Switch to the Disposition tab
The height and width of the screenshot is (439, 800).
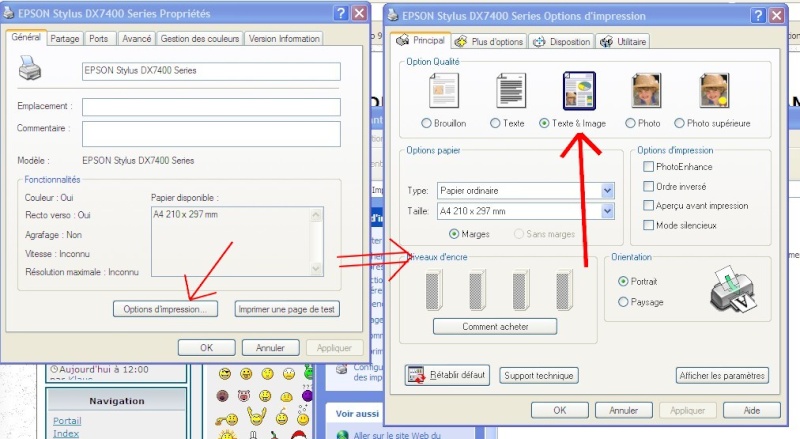click(562, 41)
